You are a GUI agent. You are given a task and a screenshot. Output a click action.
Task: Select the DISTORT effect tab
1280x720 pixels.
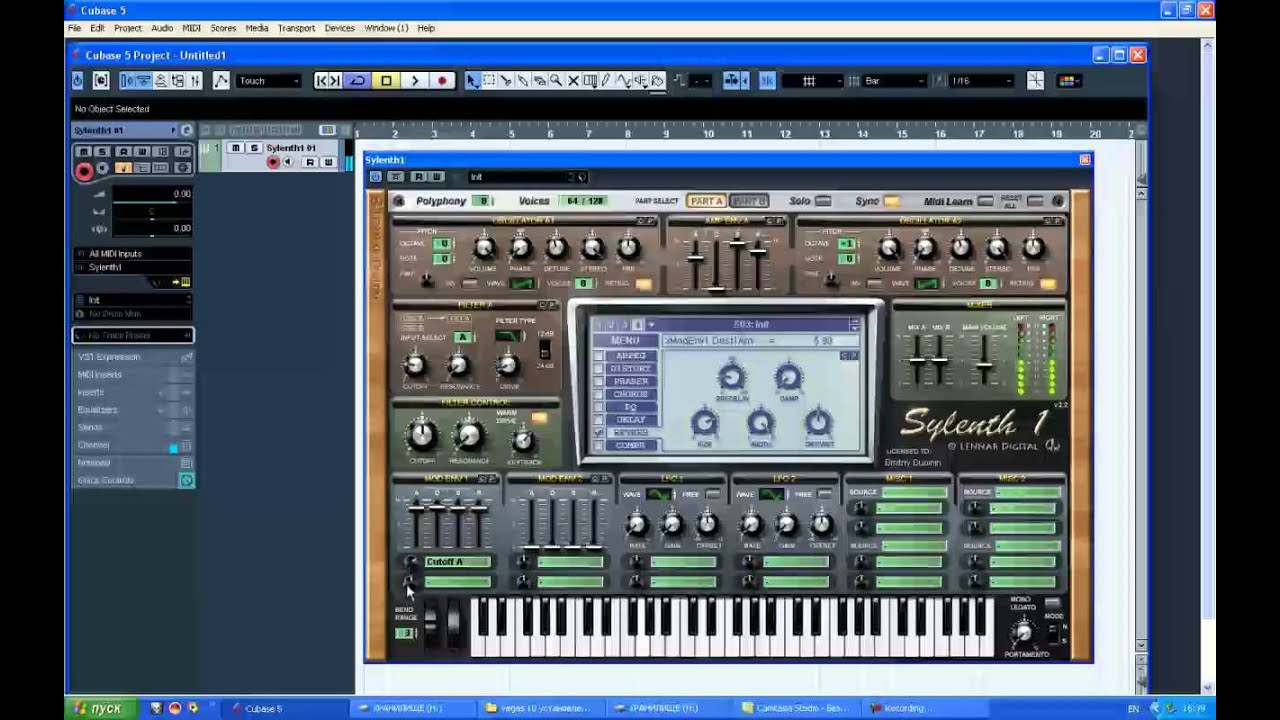631,369
